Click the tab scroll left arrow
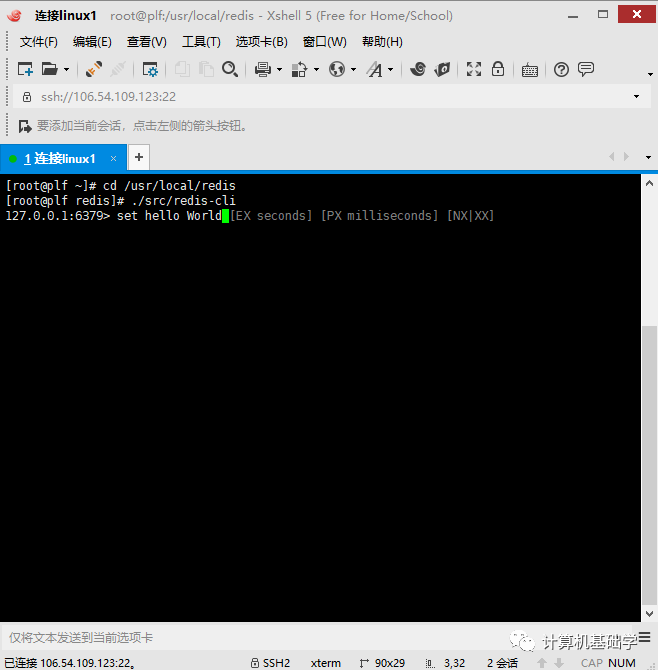The height and width of the screenshot is (670, 658). point(612,157)
